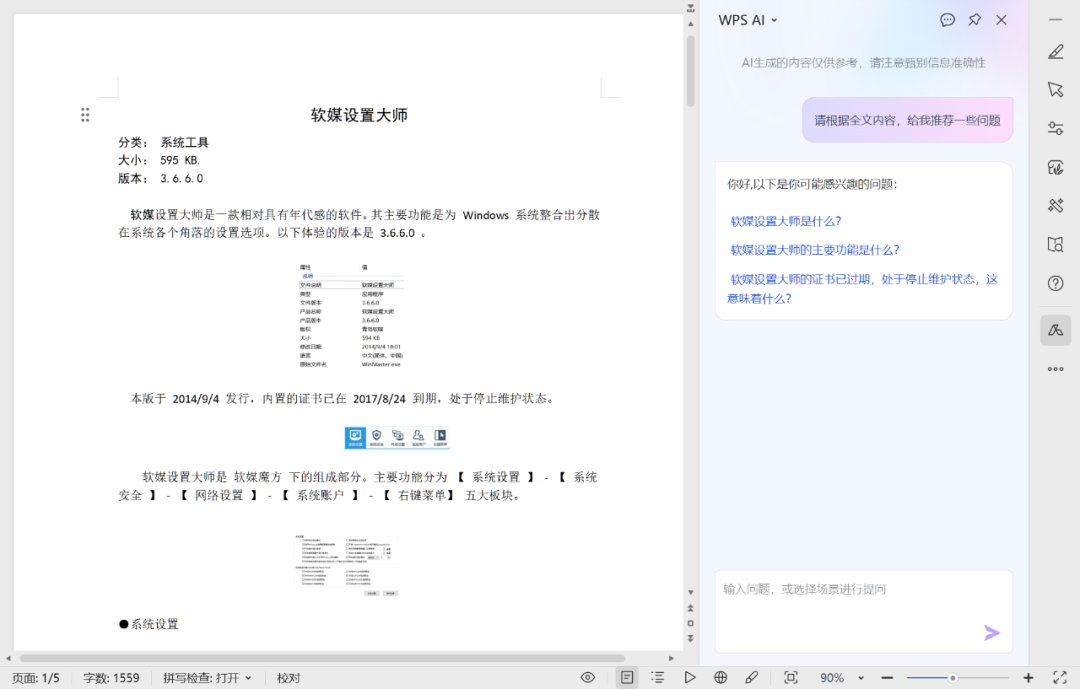
Task: Click fit-to-page zoom icon
Action: 791,678
